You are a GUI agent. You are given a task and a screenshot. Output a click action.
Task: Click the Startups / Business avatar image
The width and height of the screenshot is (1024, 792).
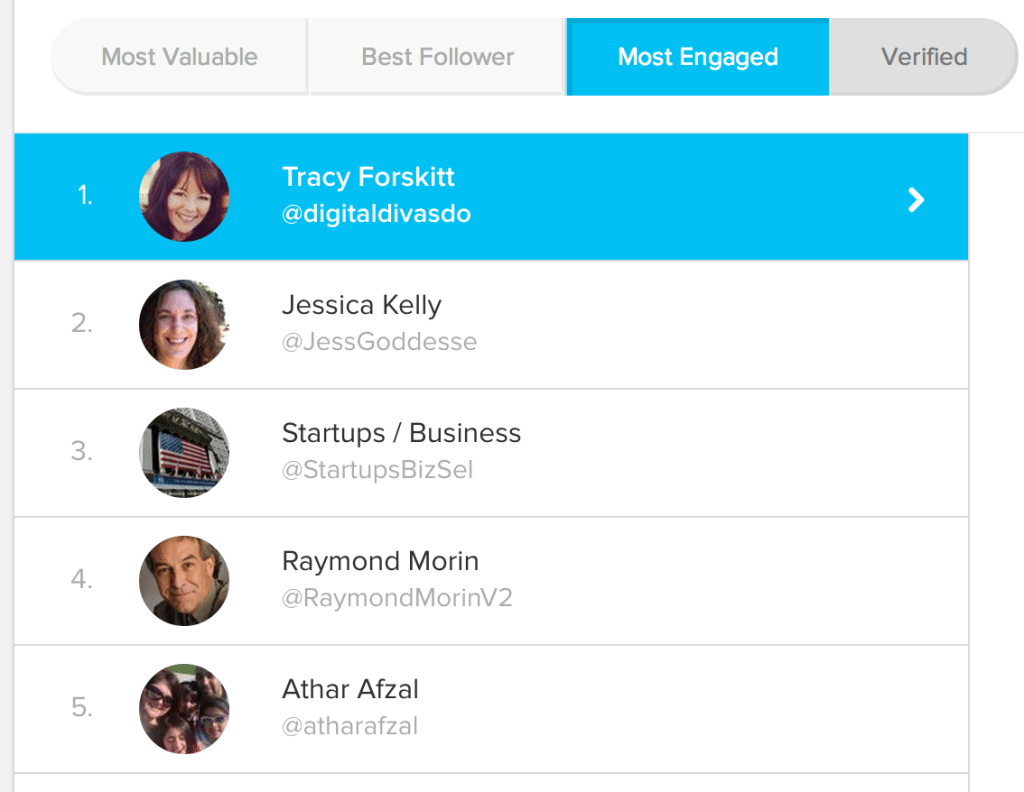[x=184, y=452]
